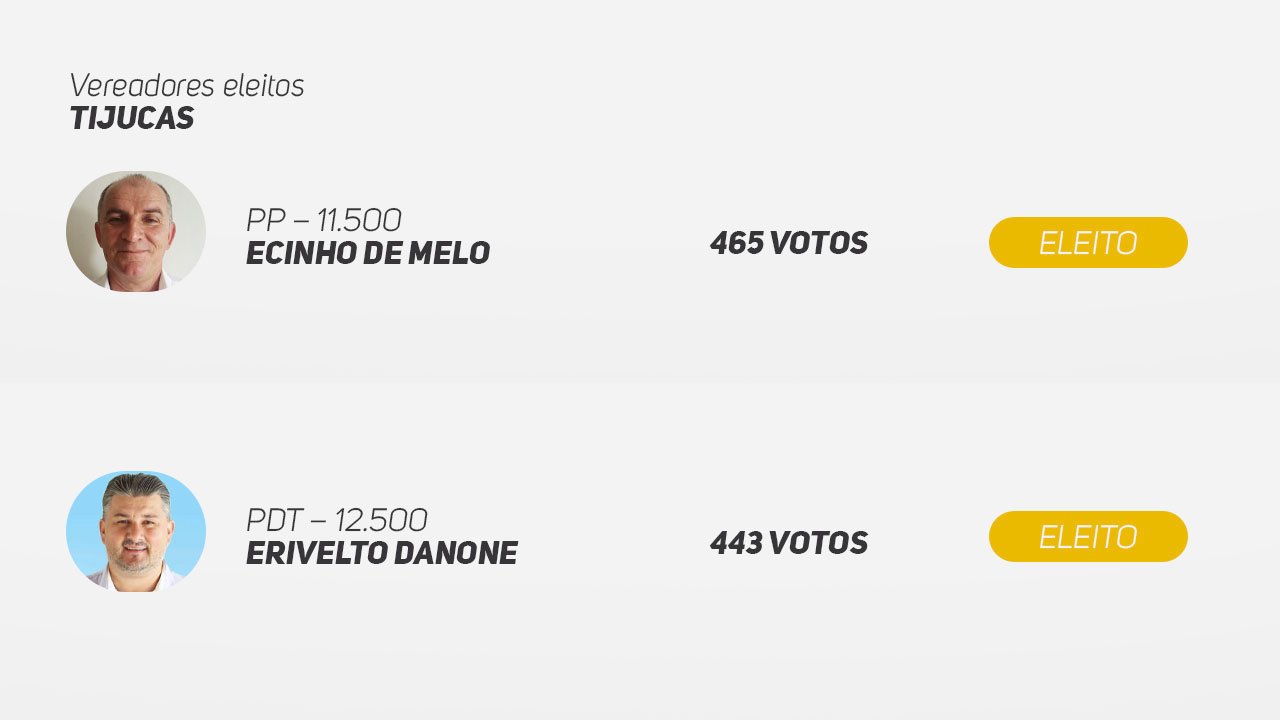Select candidate number 12.500
This screenshot has height=720, width=1280.
tap(381, 520)
